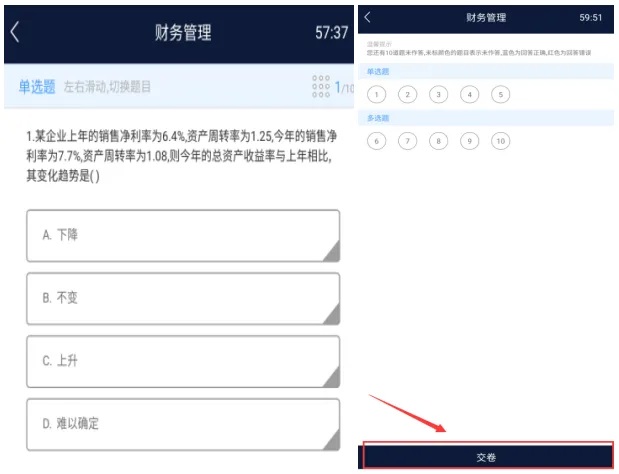This screenshot has width=619, height=474.
Task: Jump to question 8 circle
Action: pos(438,141)
